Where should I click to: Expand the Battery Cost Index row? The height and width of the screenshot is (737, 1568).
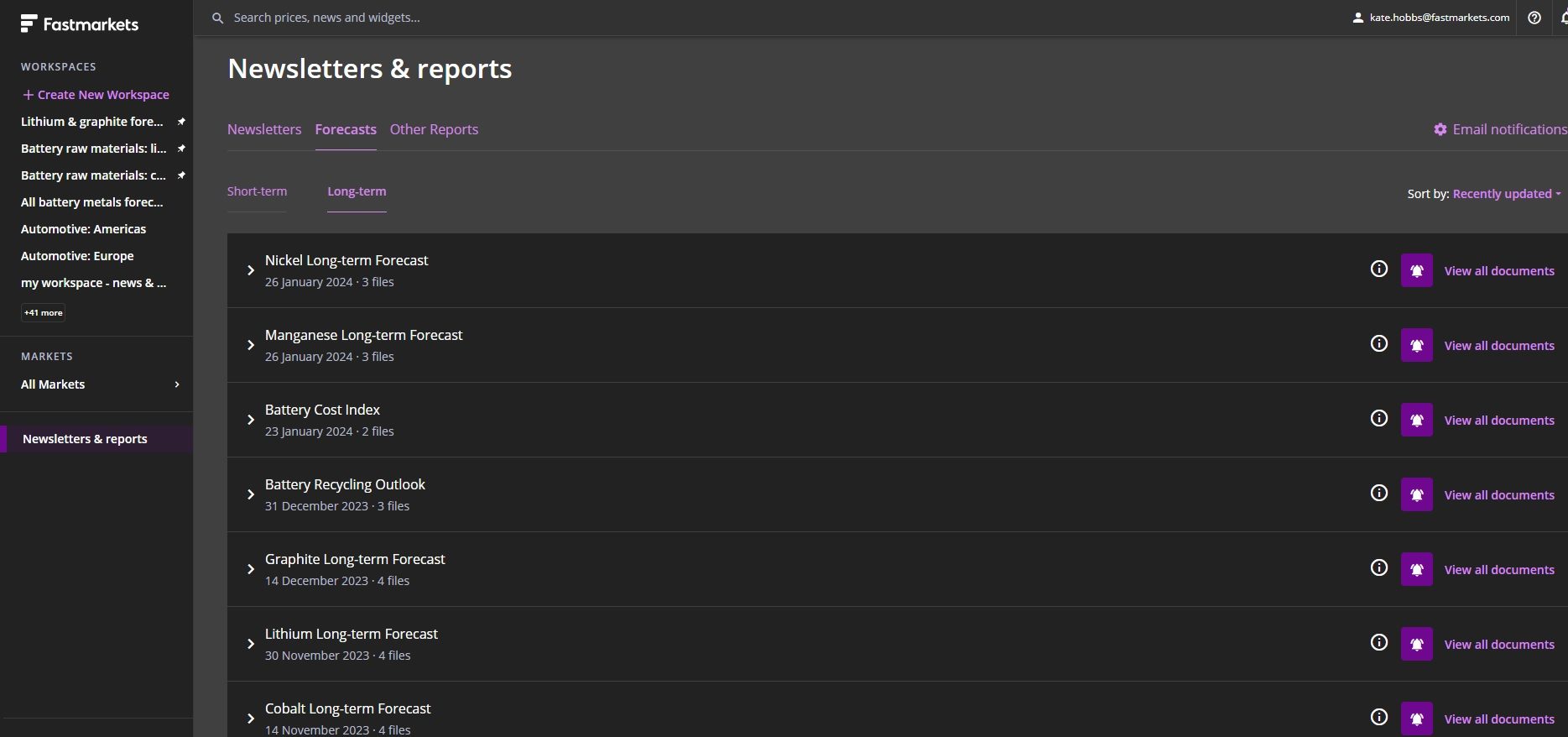[251, 420]
